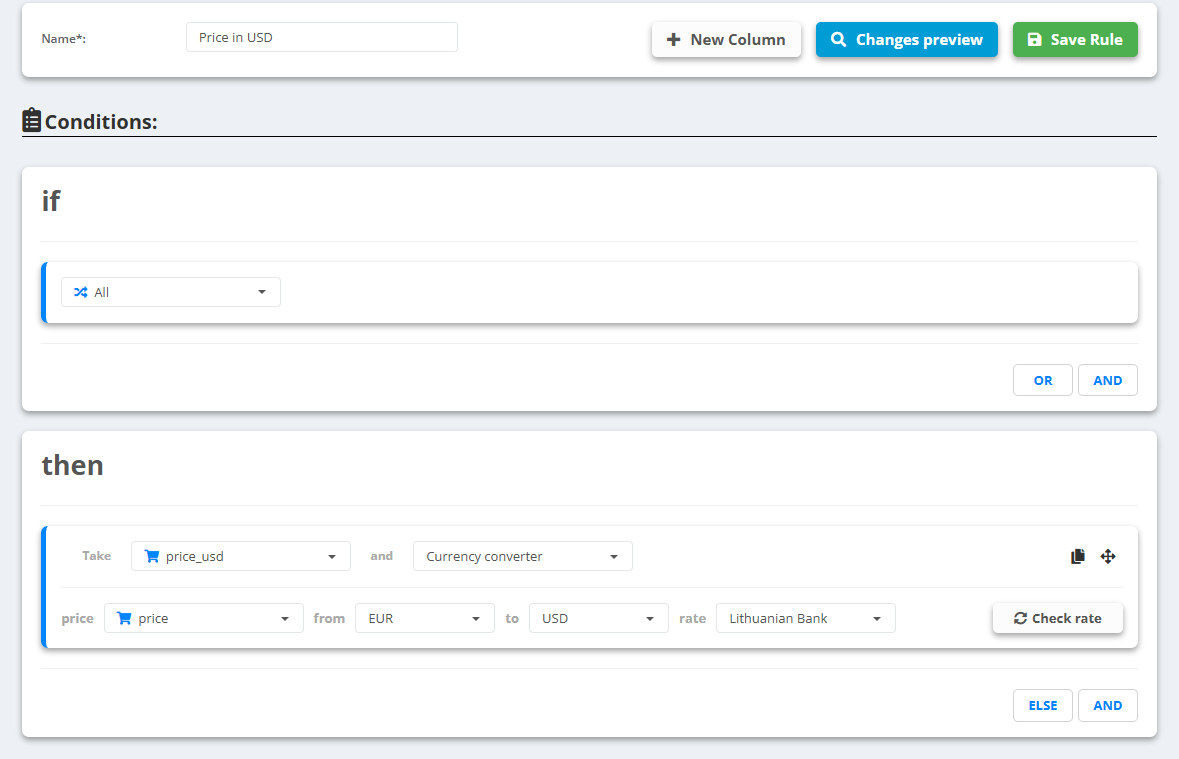Open the price_usd Take column dropdown
This screenshot has width=1179, height=759.
pyautogui.click(x=241, y=556)
